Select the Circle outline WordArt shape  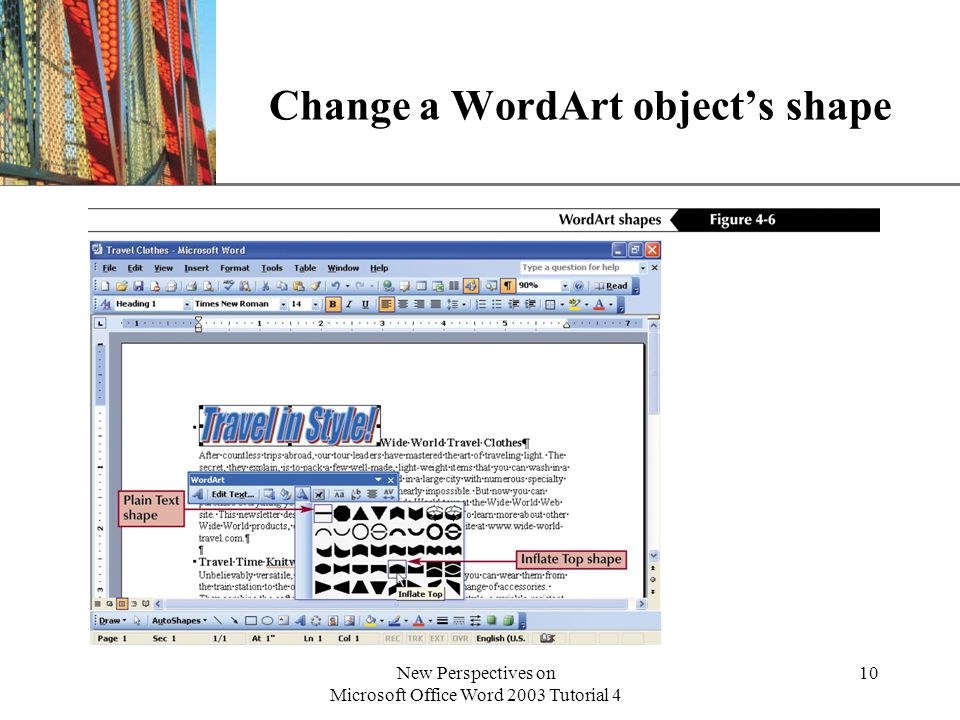(361, 532)
